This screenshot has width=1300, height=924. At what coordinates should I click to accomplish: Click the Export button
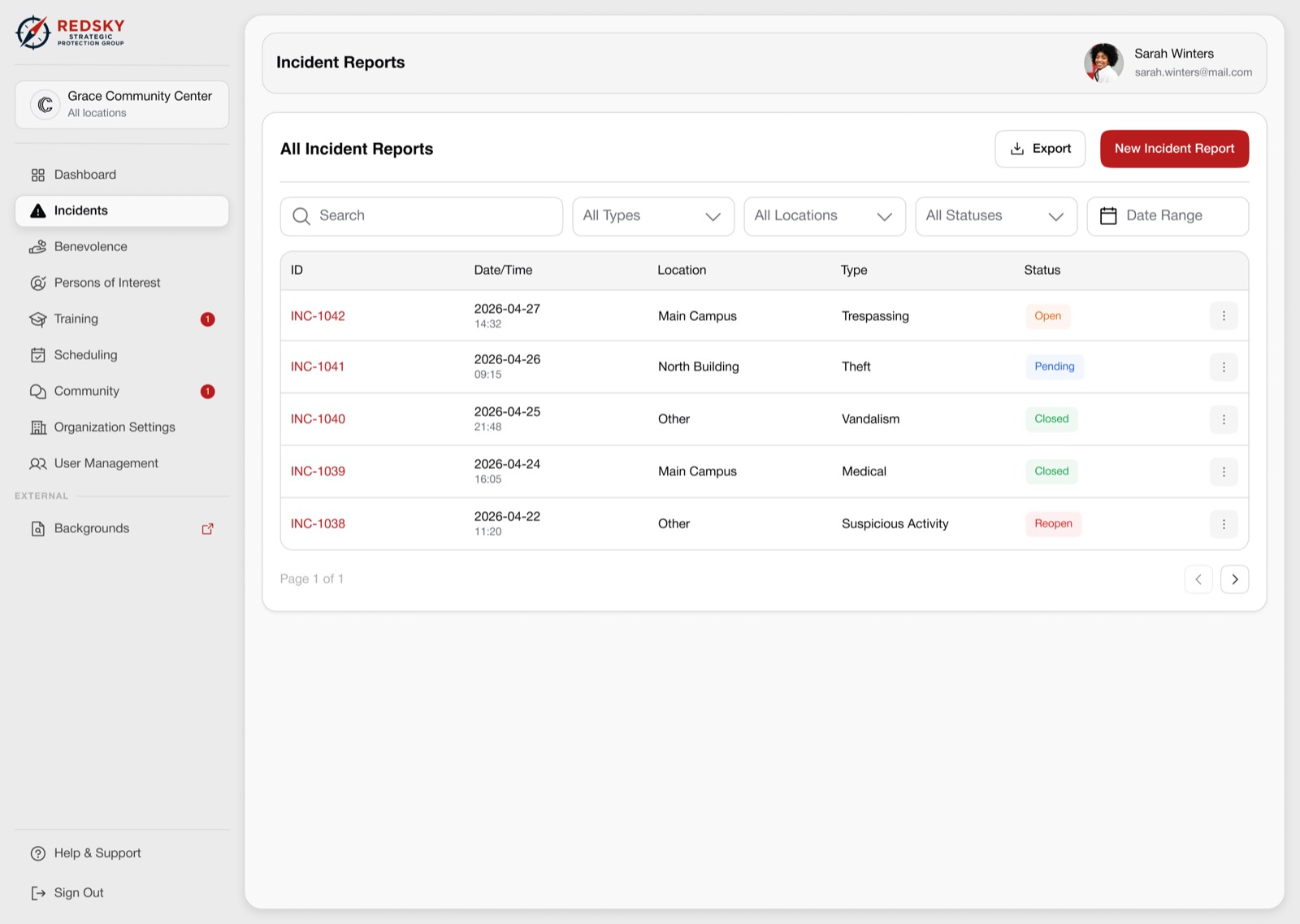click(x=1040, y=149)
